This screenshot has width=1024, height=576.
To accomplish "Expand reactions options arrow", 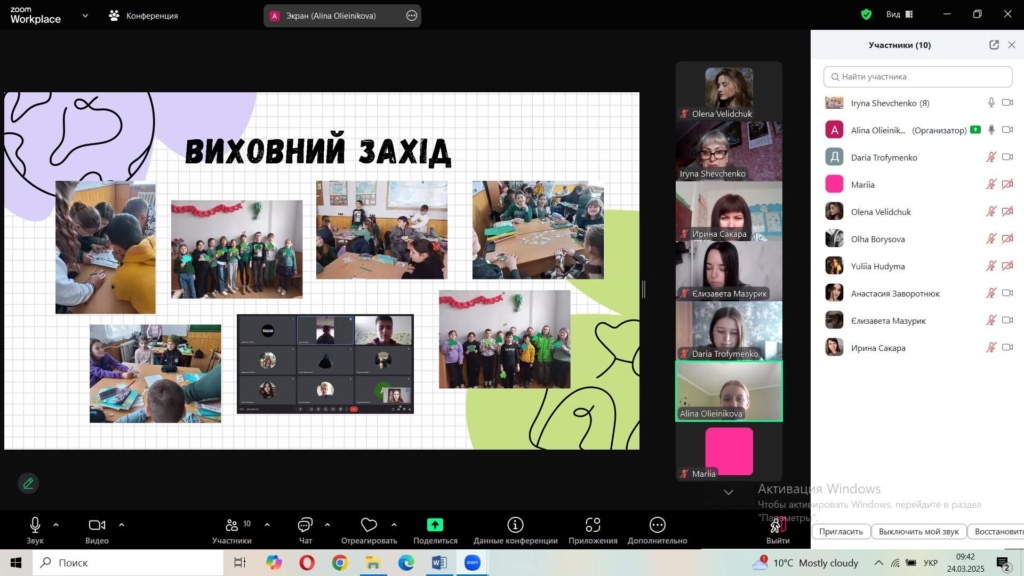I will (x=394, y=524).
